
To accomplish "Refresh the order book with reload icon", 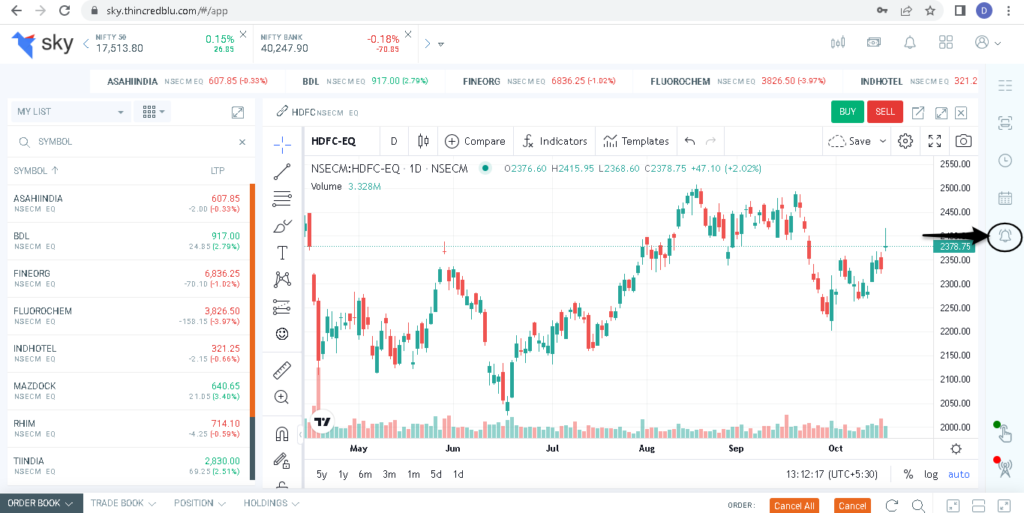I will tap(891, 506).
